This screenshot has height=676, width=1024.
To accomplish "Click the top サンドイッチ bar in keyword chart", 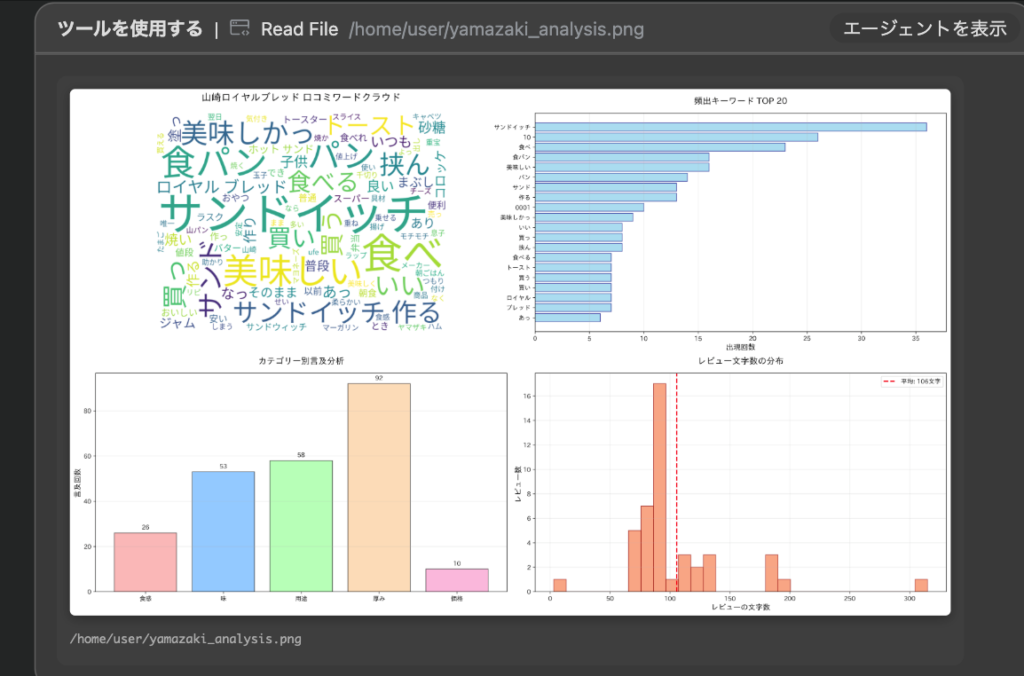I will point(731,127).
